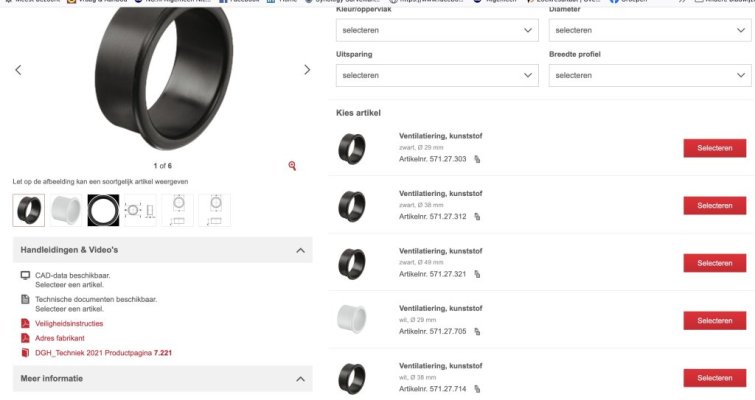Open the Uitsparing dropdown
This screenshot has width=755, height=400.
point(438,75)
